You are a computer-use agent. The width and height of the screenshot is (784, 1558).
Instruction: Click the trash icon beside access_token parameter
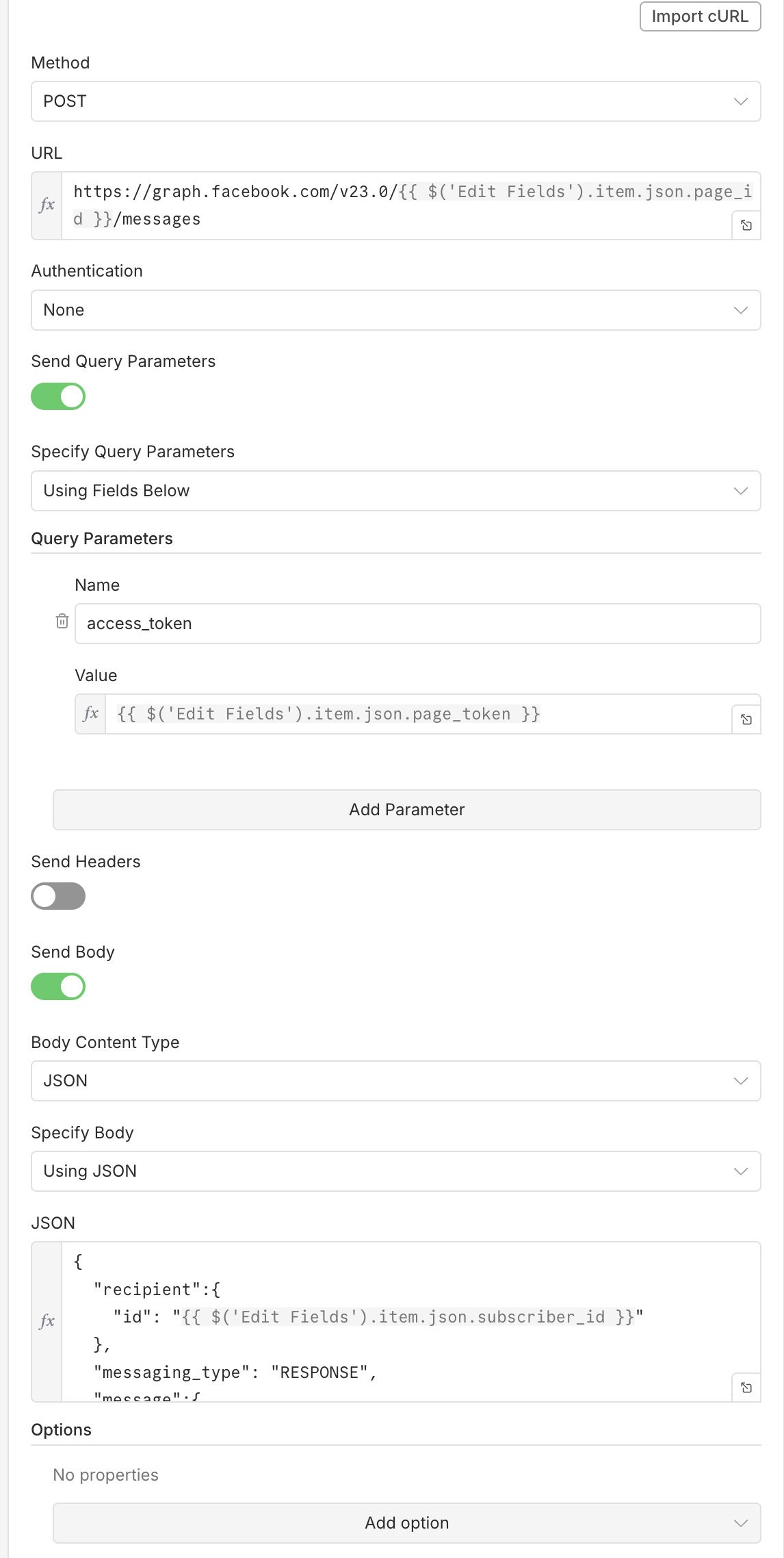62,621
